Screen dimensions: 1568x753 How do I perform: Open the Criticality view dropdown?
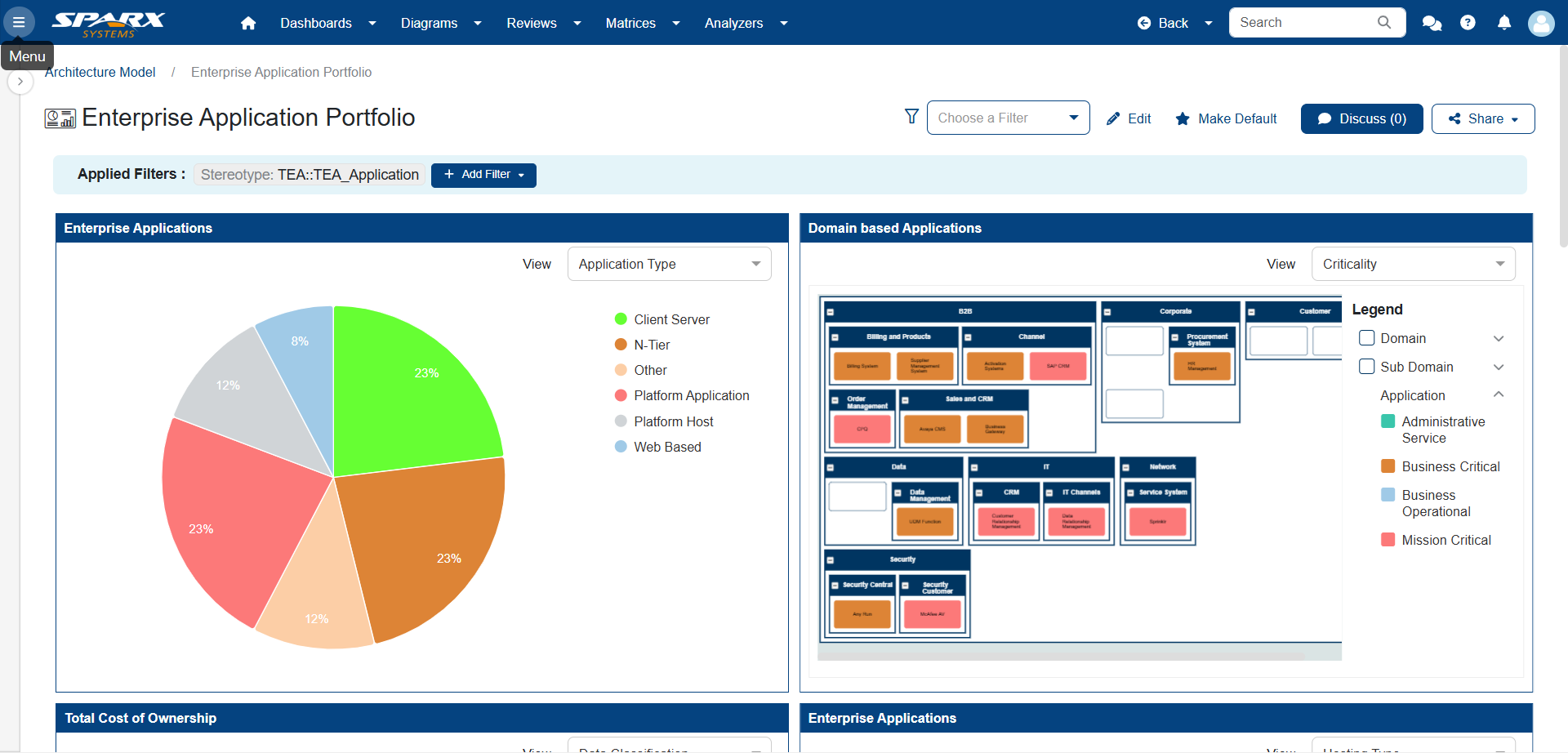pyautogui.click(x=1413, y=264)
